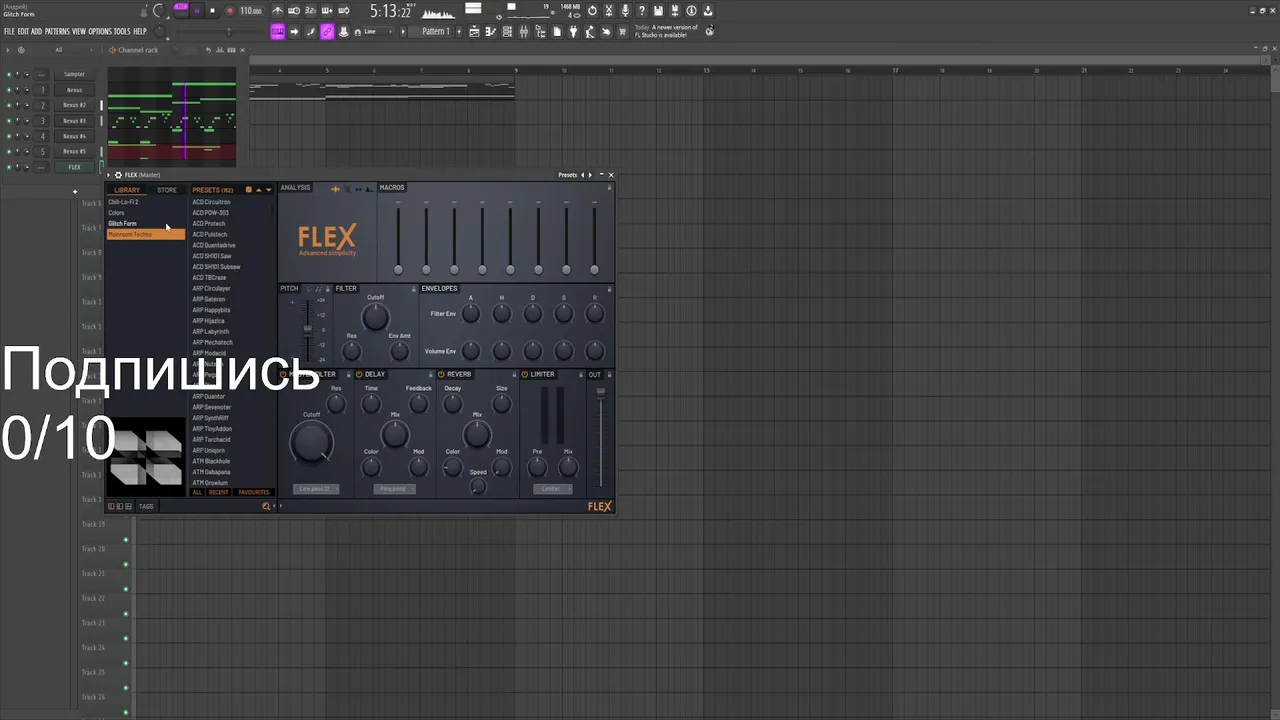Open the Presets menu in FLEX titlebar
This screenshot has height=720, width=1280.
coord(567,175)
